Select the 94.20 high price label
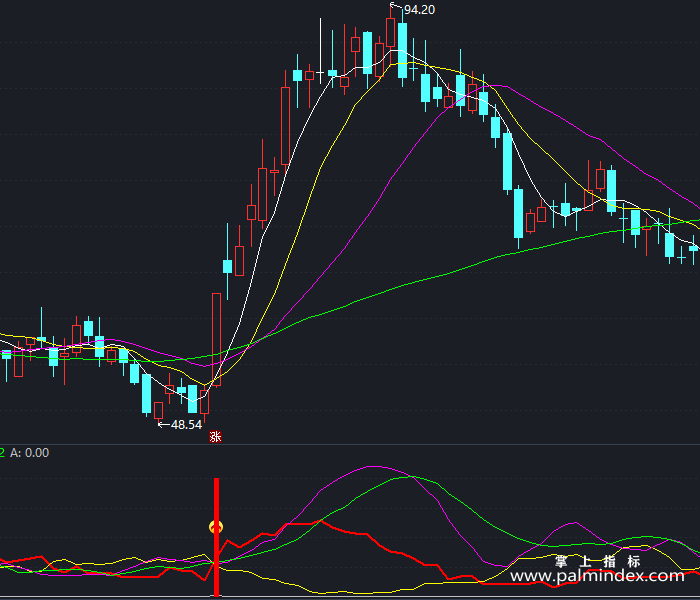 [x=419, y=10]
